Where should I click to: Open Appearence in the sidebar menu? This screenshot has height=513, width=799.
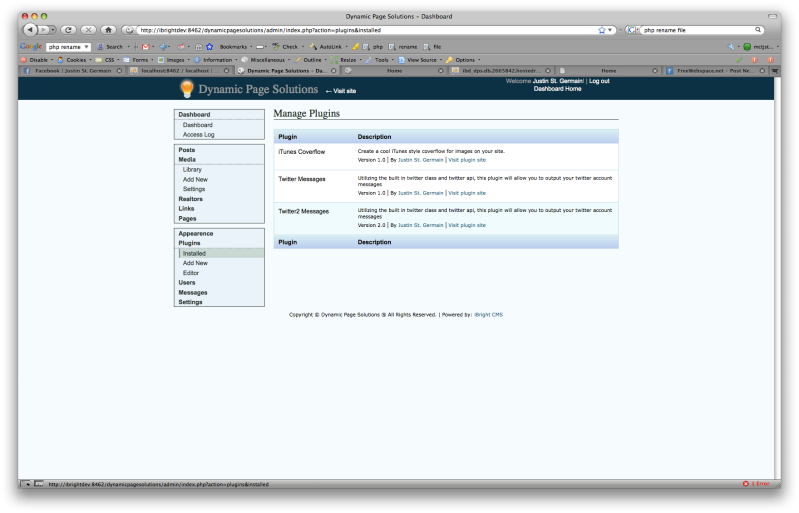[x=196, y=233]
